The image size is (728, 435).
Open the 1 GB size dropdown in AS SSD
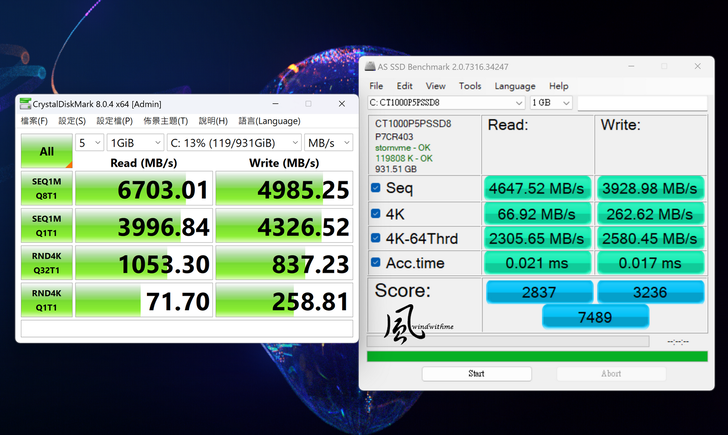[x=551, y=102]
